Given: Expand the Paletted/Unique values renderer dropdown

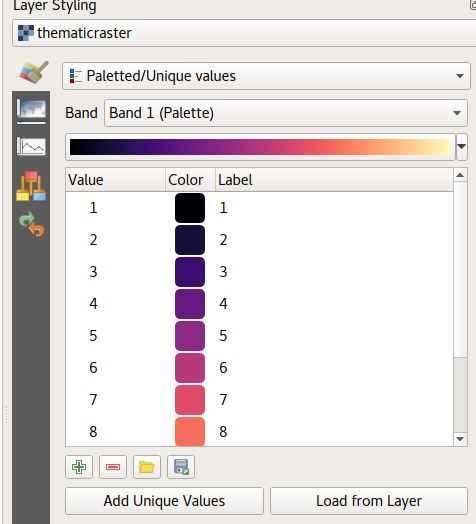Looking at the screenshot, I should point(266,76).
